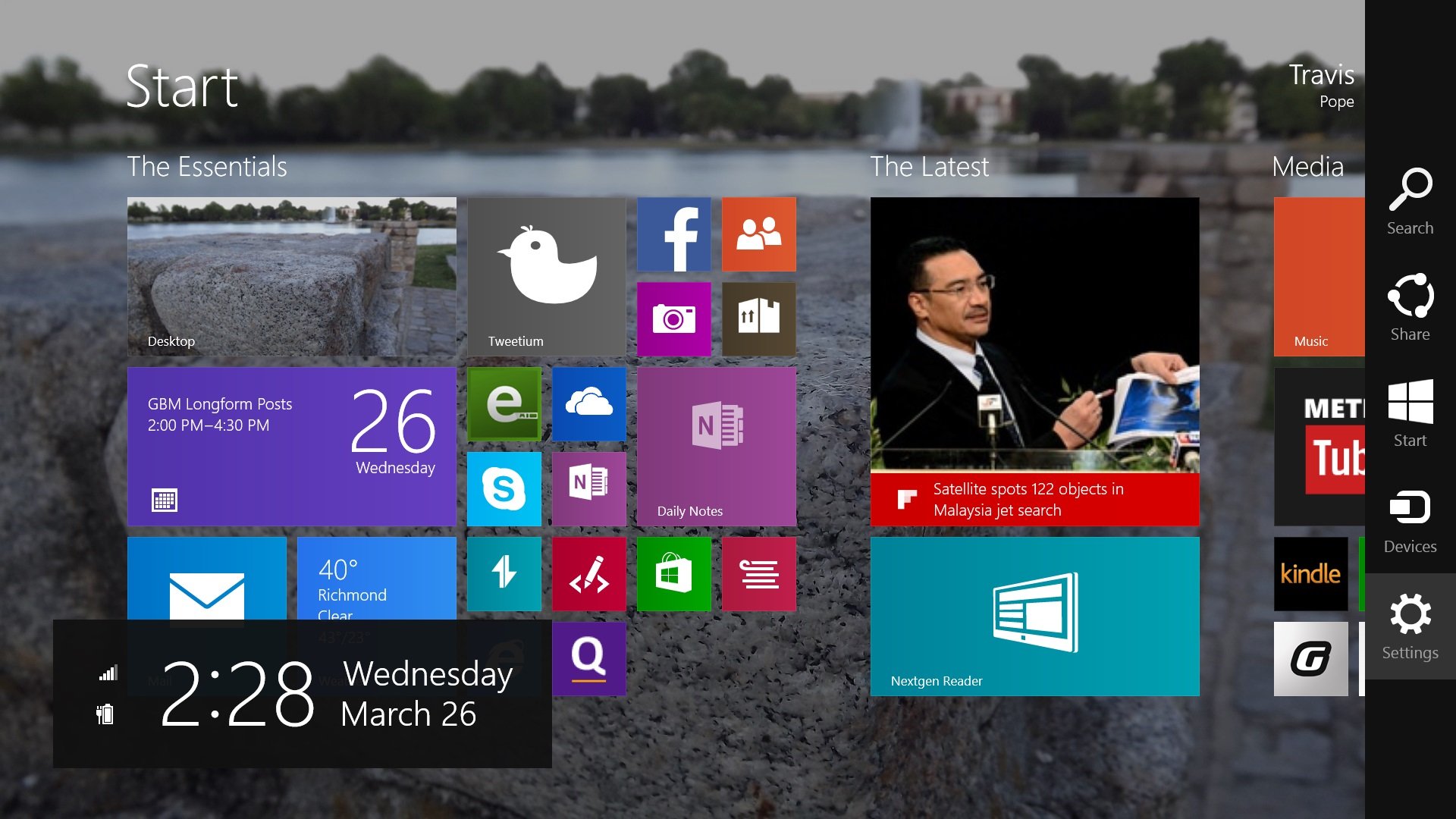1456x819 pixels.
Task: Open the Daily Notes OneNote tile
Action: [716, 446]
